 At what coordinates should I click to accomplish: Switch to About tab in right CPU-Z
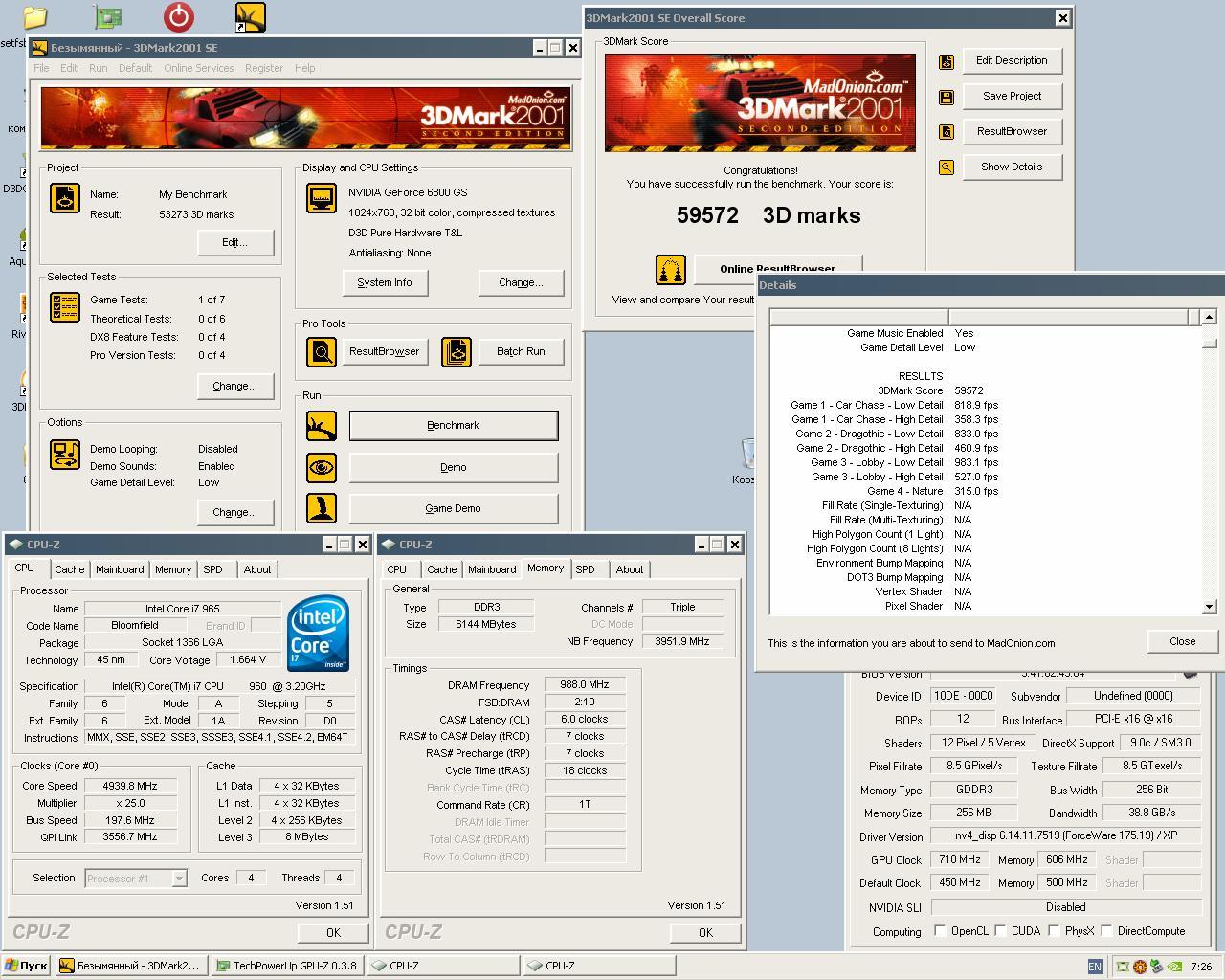click(630, 569)
